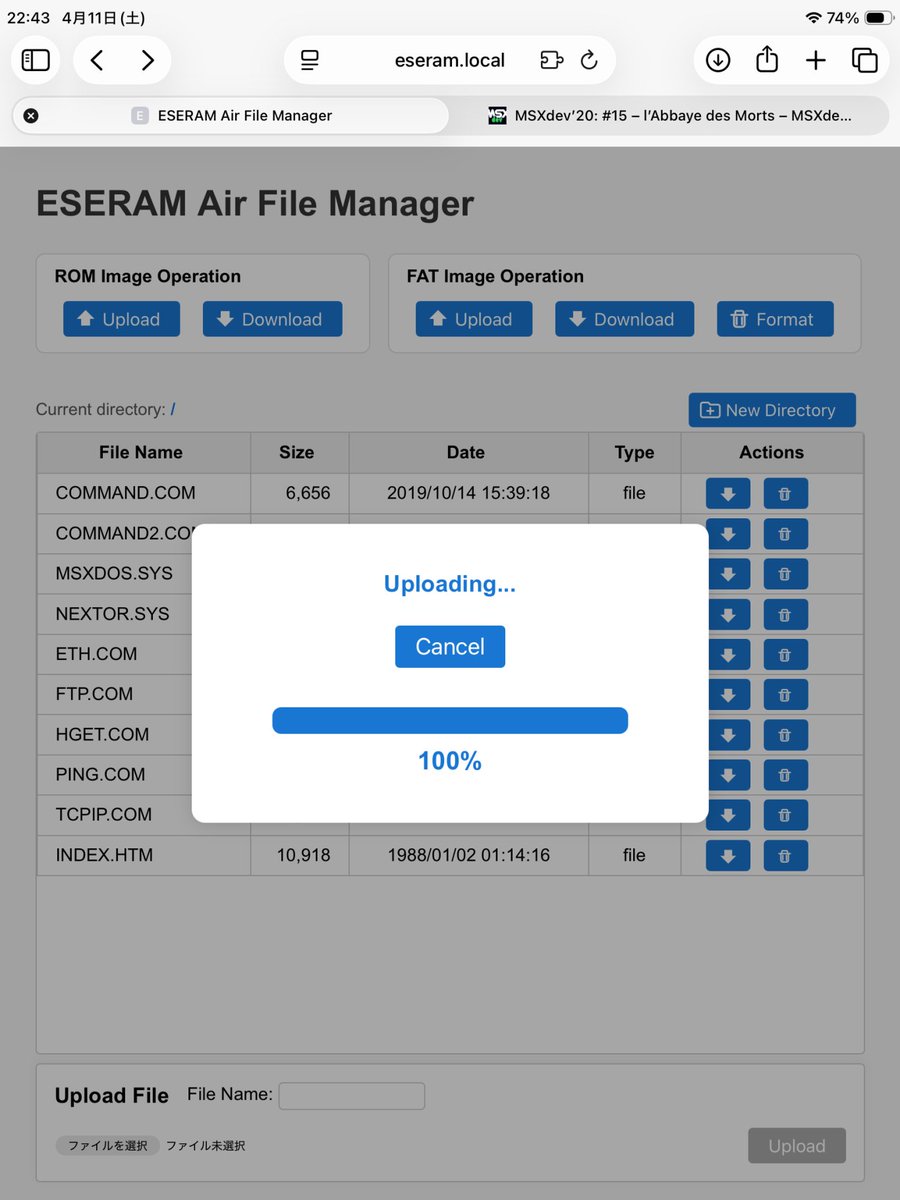Download the INDEX.HTM file
This screenshot has width=900, height=1200.
pos(728,856)
